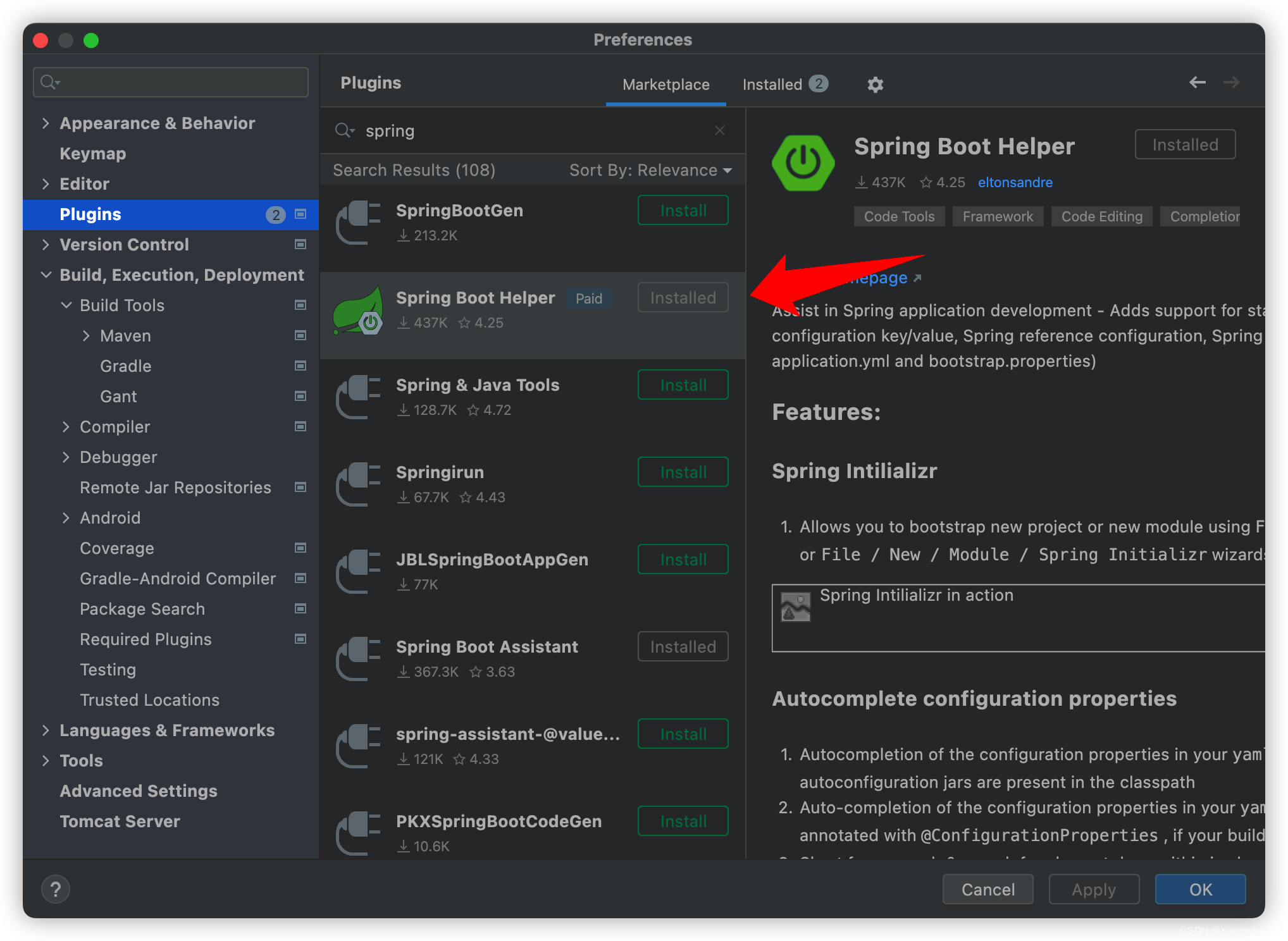This screenshot has width=1288, height=941.
Task: Click project-level icon beside Maven
Action: point(300,335)
